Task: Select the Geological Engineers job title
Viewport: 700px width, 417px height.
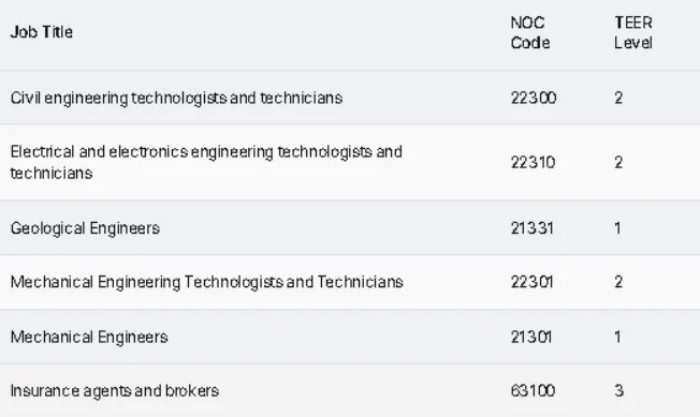Action: (85, 228)
